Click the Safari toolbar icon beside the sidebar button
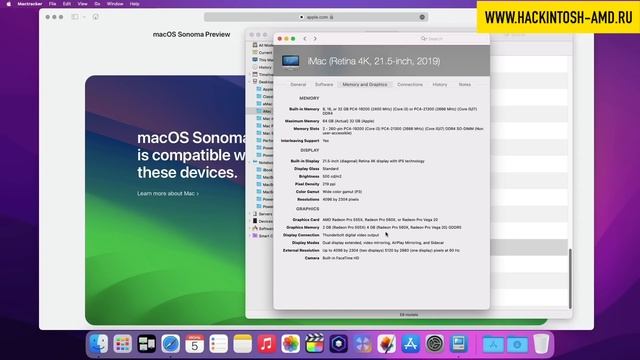Viewport: 640px width, 360px height. pos(96,17)
